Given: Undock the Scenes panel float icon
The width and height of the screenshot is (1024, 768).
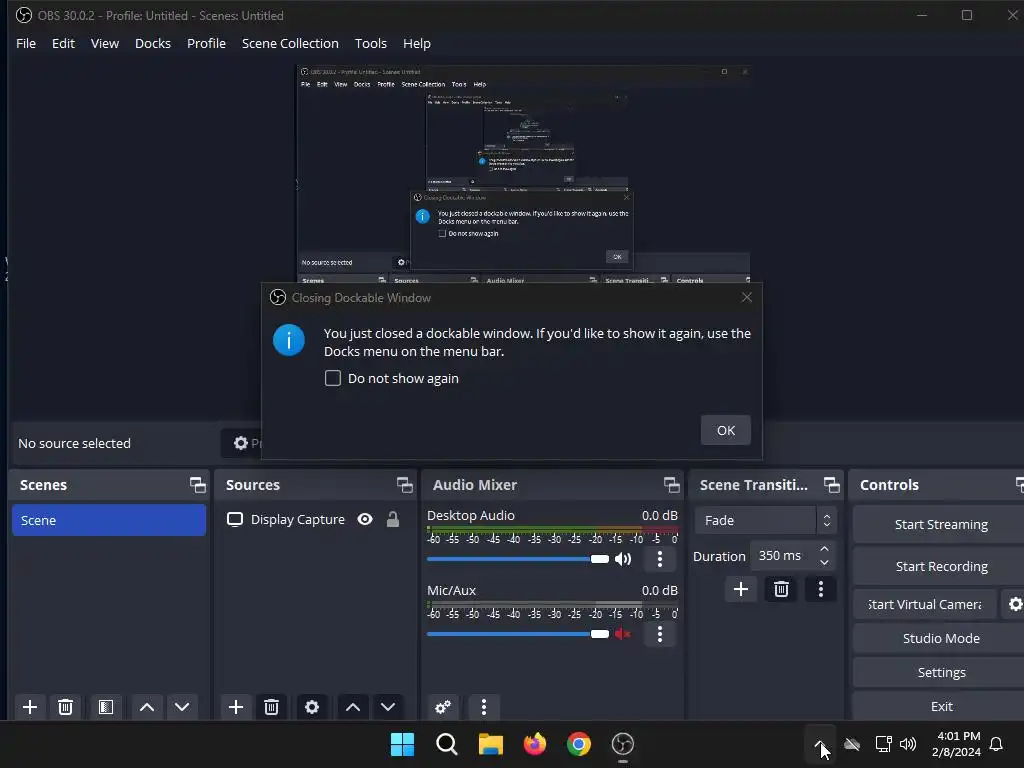Looking at the screenshot, I should [x=197, y=485].
